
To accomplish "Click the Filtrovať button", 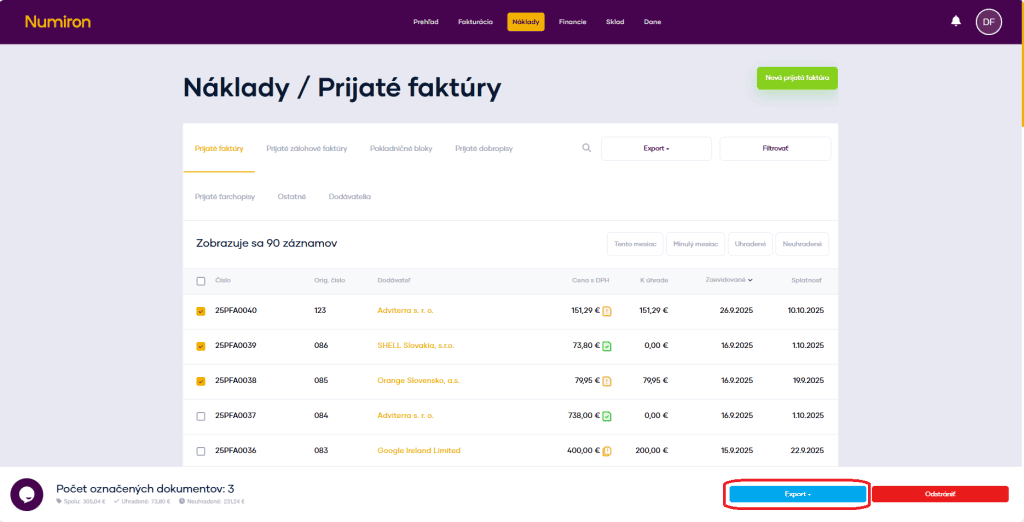I will (x=775, y=148).
